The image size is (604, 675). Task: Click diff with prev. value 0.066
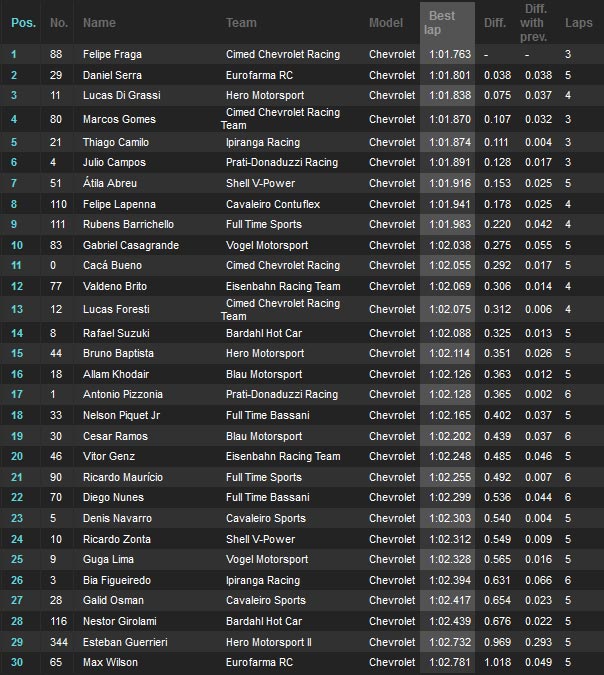coord(538,580)
